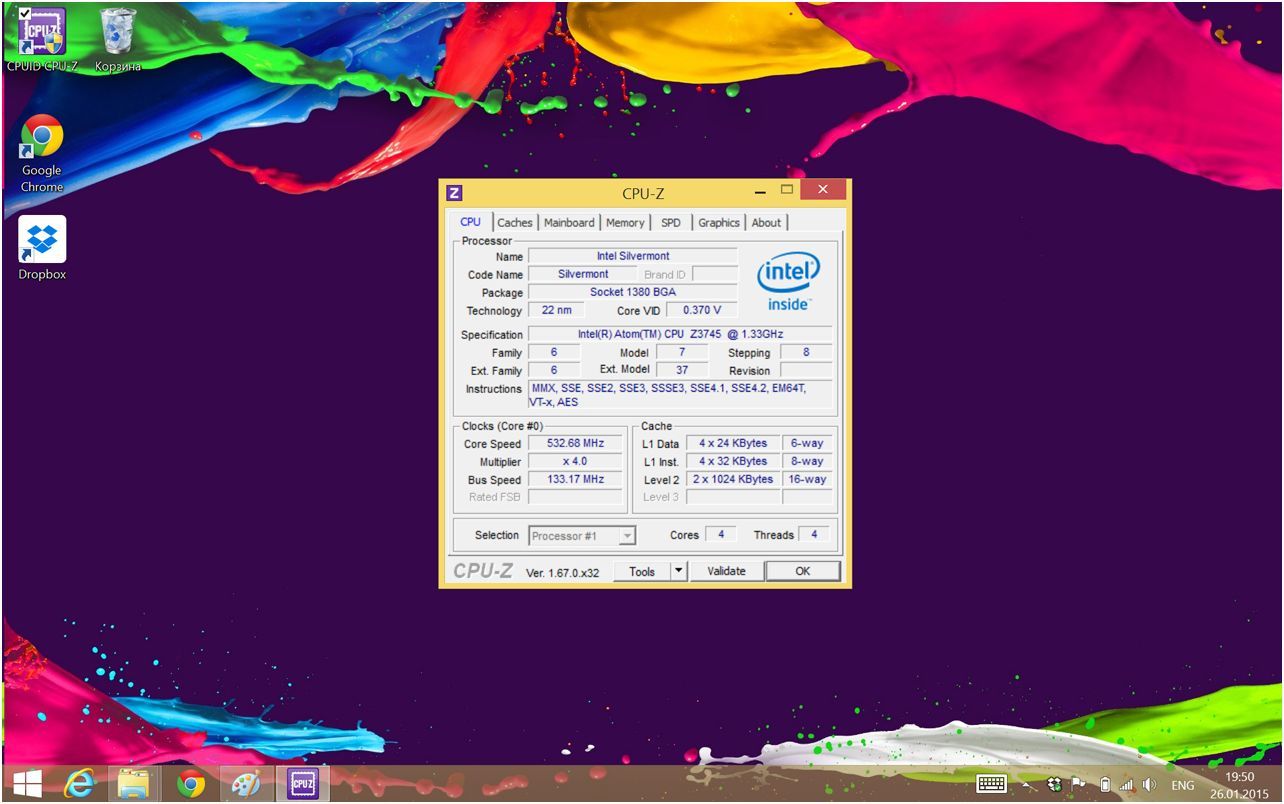Switch to the Memory tab

coord(625,223)
